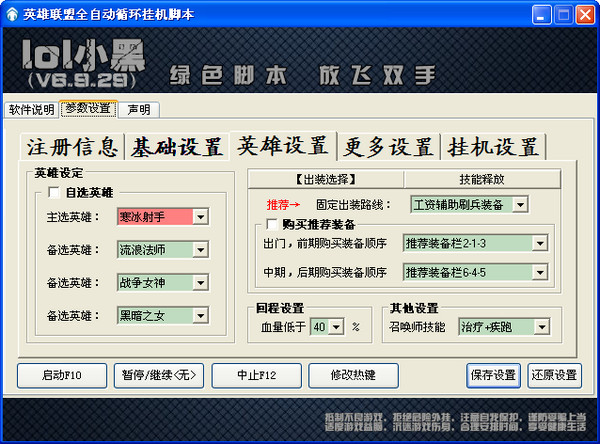Restore defaults with 还原设置 button
The image size is (600, 444).
coord(554,375)
